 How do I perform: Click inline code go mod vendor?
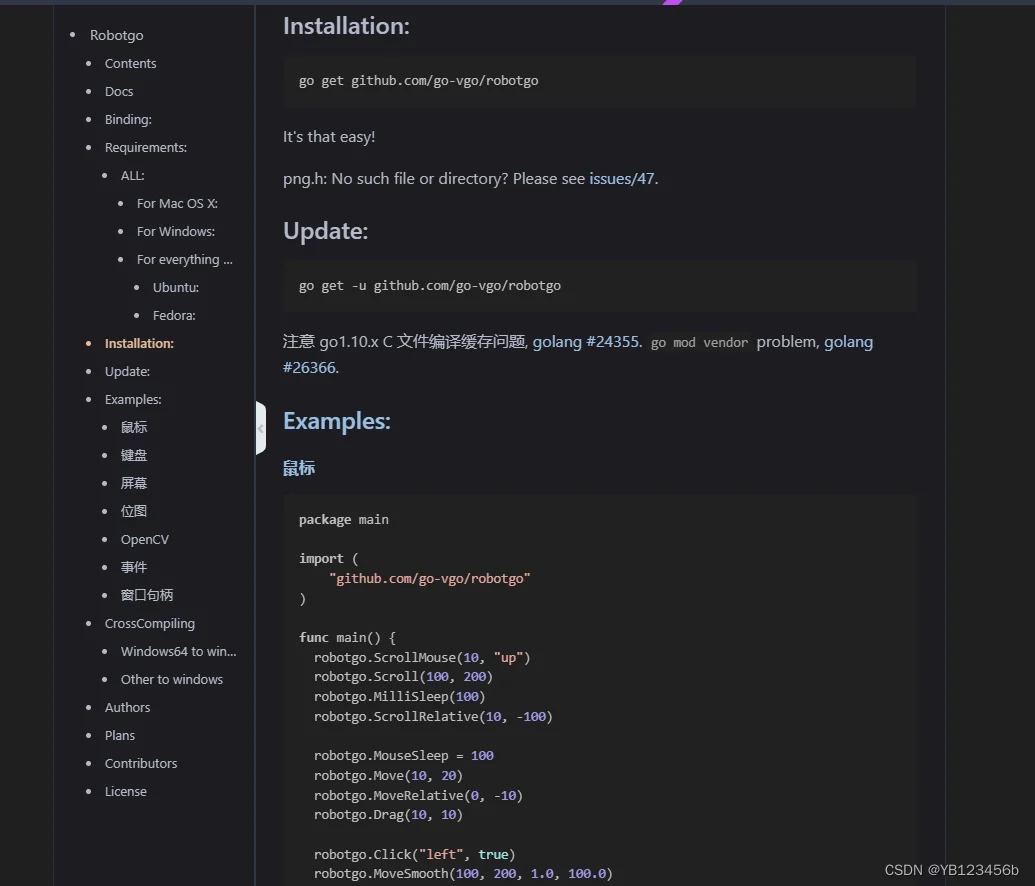tap(699, 343)
